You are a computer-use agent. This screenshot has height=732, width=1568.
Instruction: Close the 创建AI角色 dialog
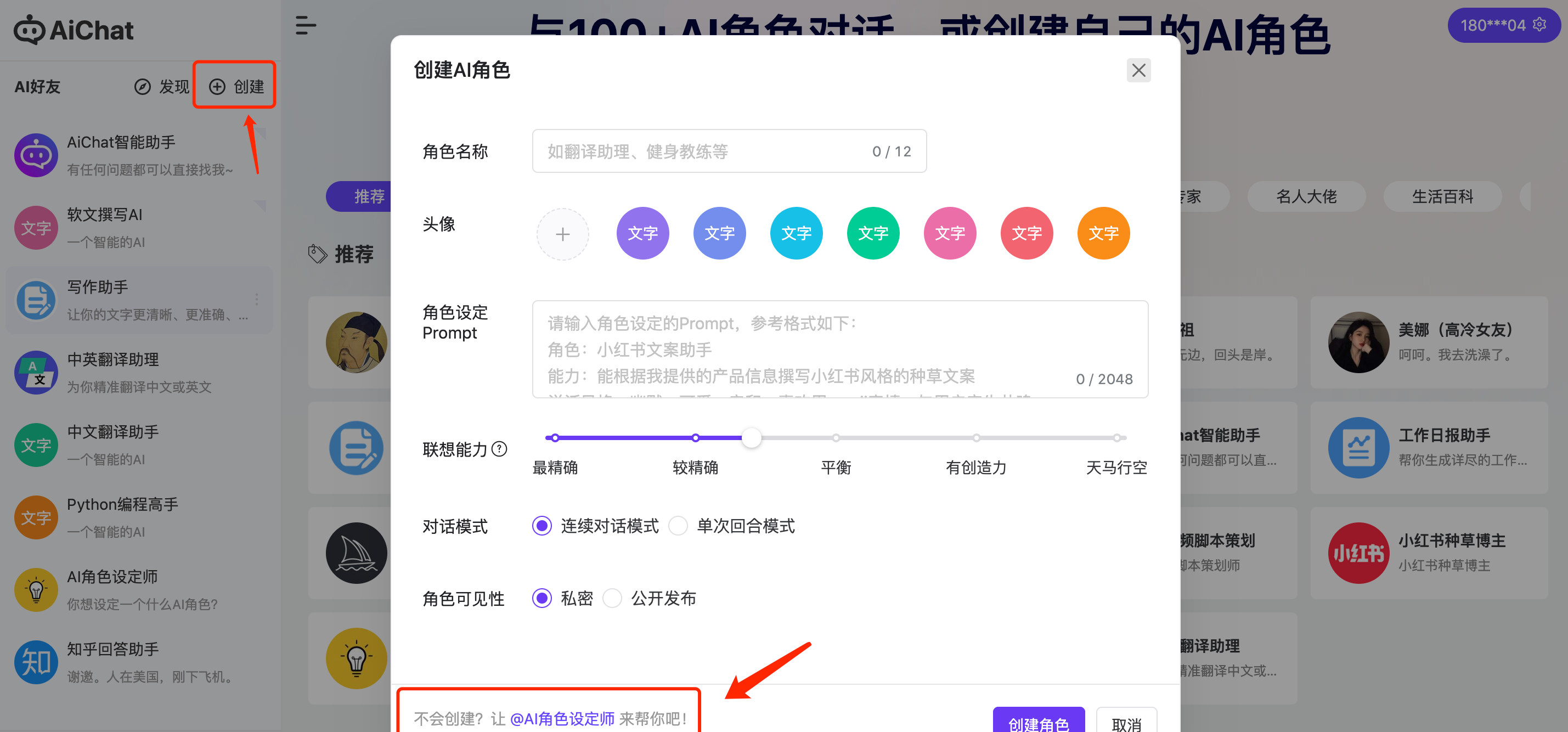1138,71
